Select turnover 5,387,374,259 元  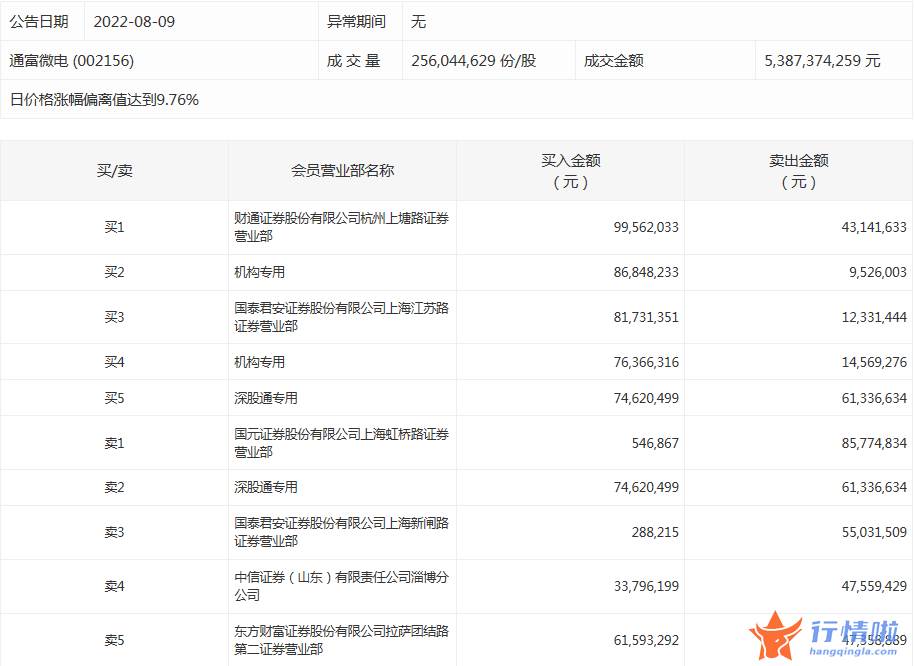pyautogui.click(x=822, y=61)
